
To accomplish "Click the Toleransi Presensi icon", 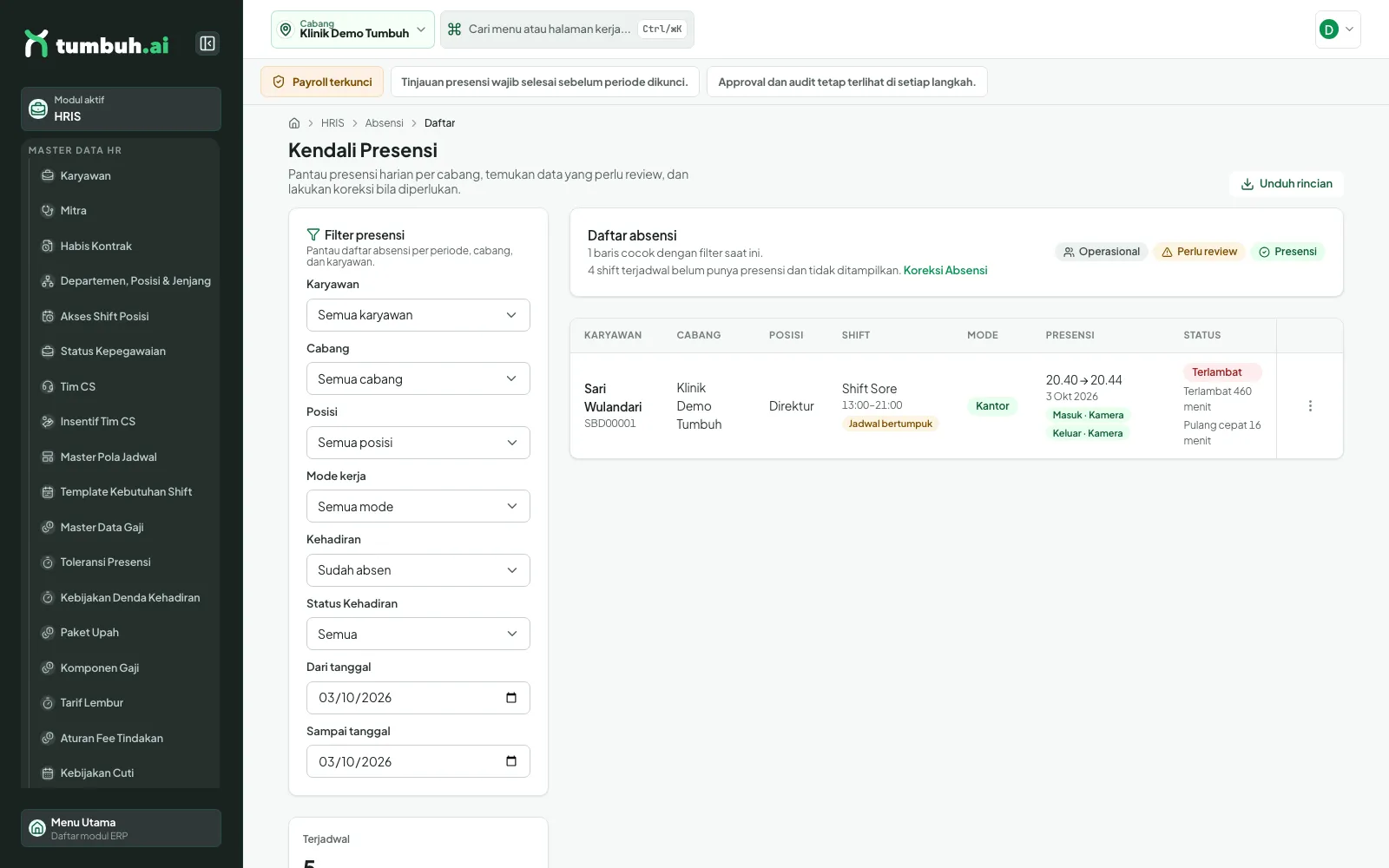I will (x=48, y=562).
